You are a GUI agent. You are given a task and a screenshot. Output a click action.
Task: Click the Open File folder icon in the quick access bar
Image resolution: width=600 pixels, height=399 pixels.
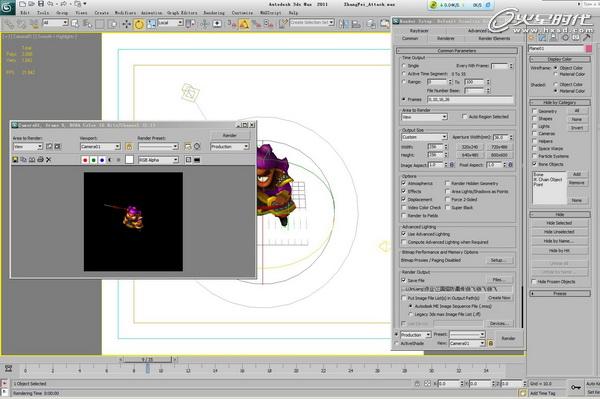[31, 4]
